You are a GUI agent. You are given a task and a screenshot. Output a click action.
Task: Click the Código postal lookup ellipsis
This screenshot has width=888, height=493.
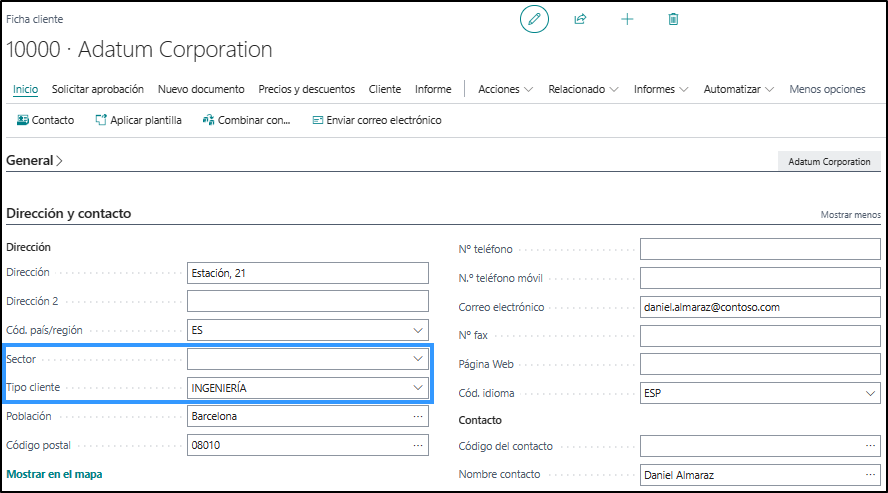tap(418, 445)
